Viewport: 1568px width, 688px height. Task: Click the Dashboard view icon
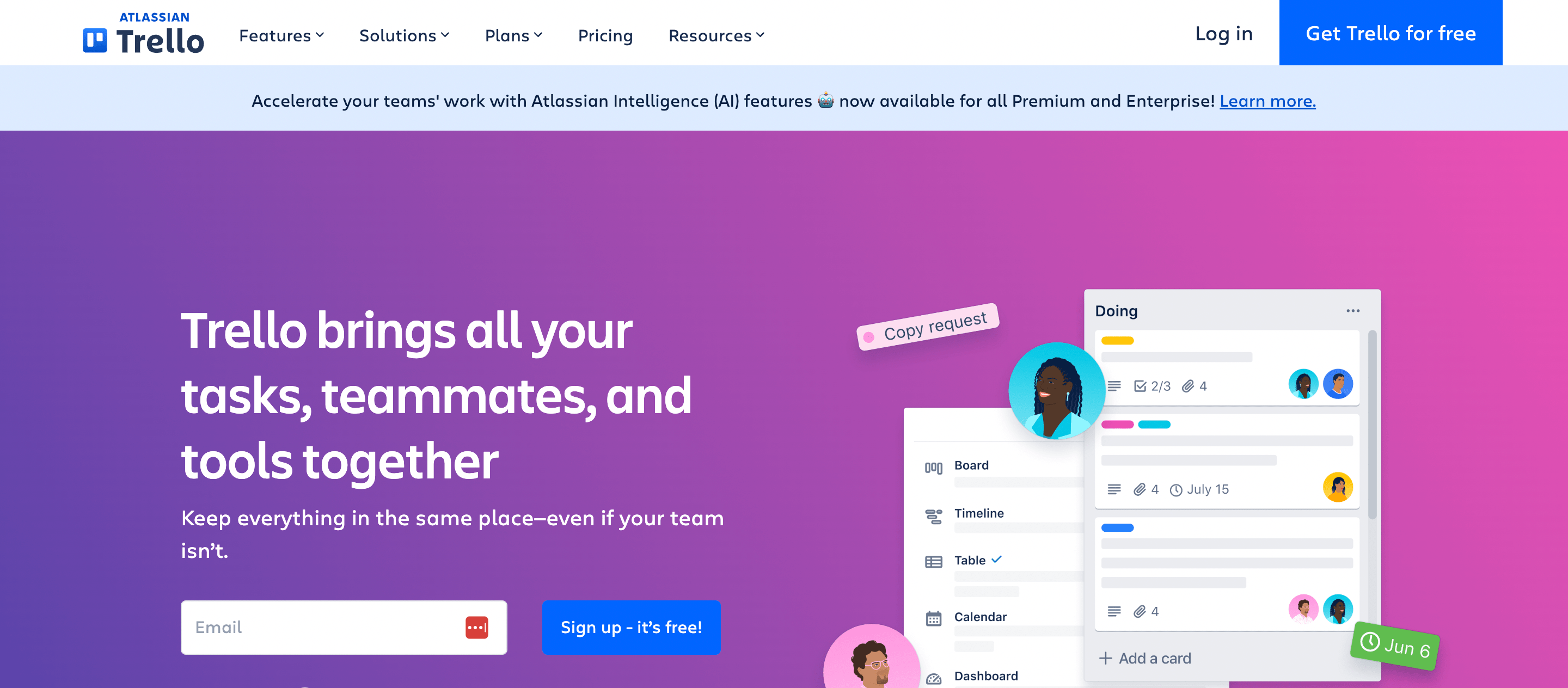tap(934, 673)
